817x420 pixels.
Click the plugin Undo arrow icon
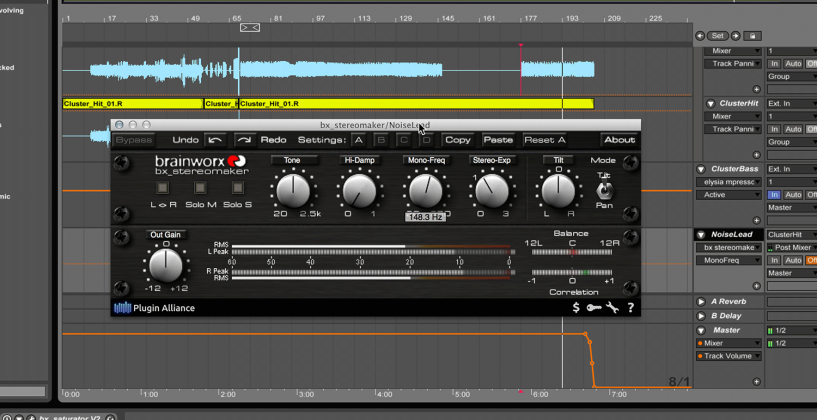[x=215, y=140]
